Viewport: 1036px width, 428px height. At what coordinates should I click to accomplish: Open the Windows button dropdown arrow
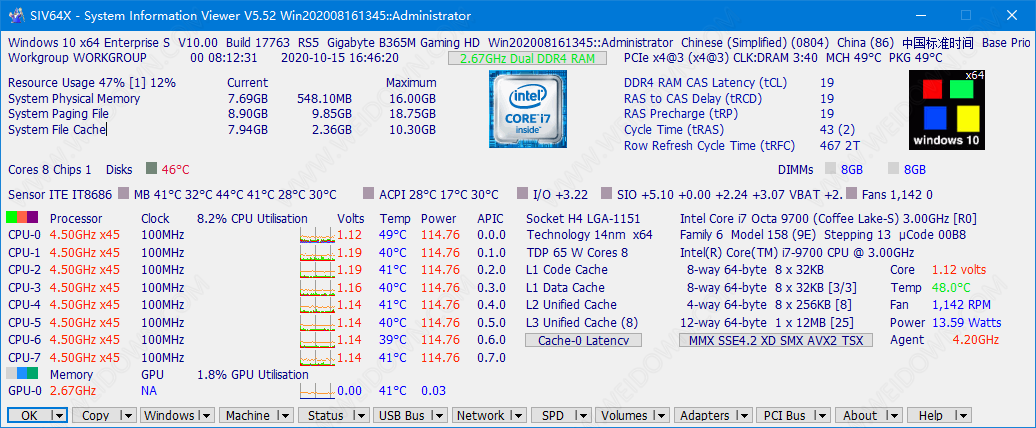coord(207,415)
